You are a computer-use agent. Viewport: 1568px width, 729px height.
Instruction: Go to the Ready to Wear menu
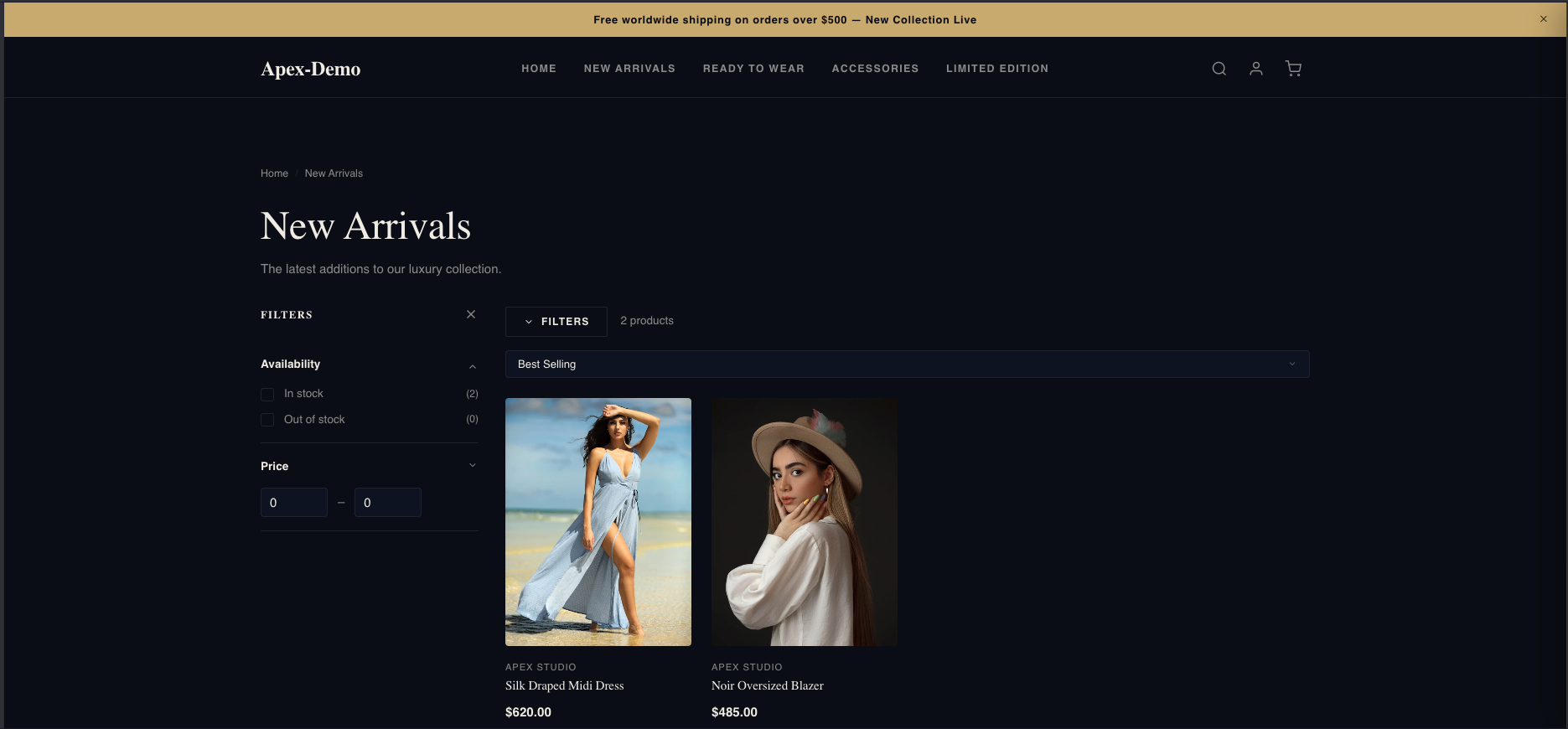pos(753,69)
